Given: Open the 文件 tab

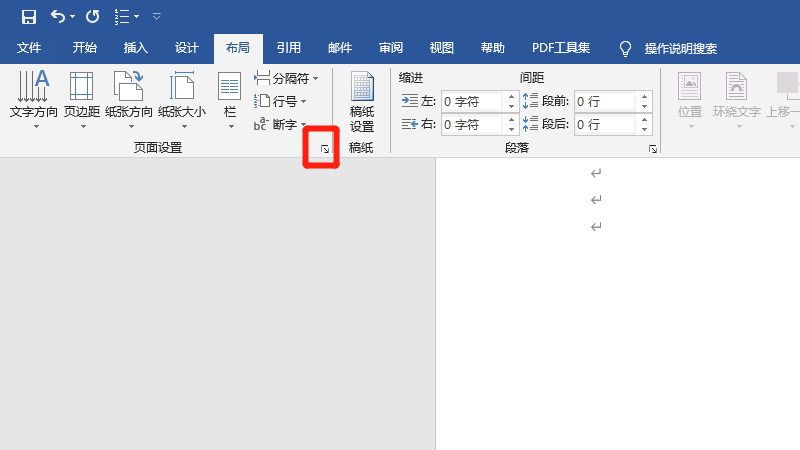Looking at the screenshot, I should (x=29, y=48).
